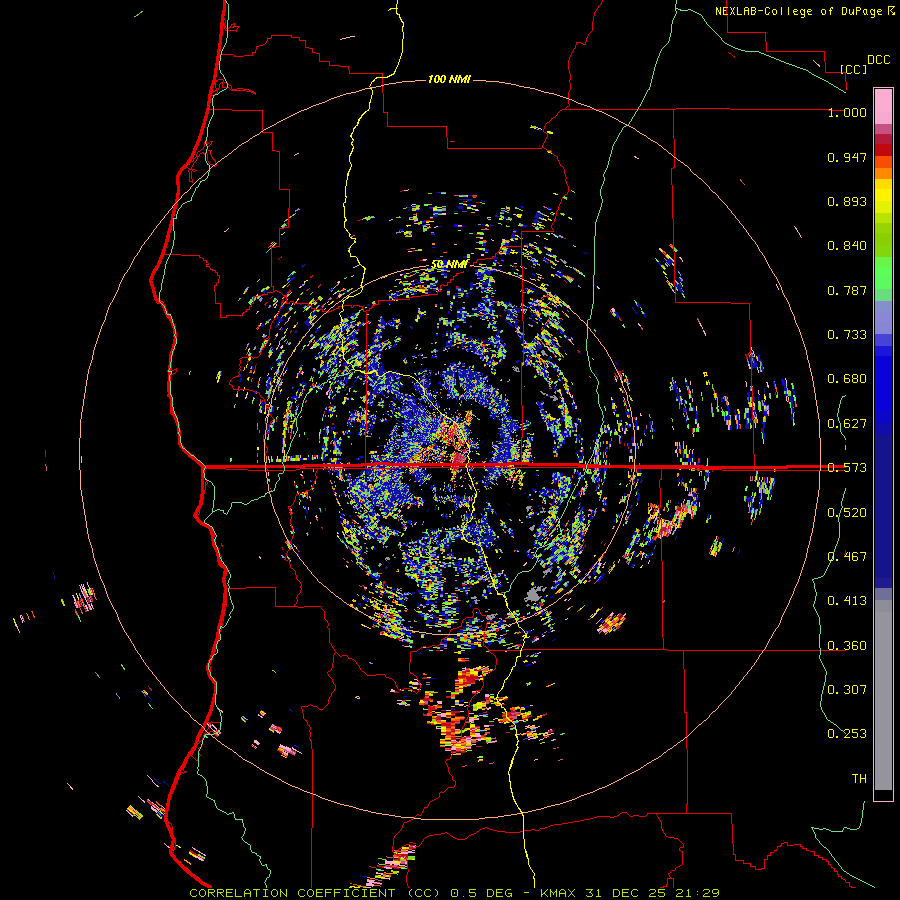Click the 1.000 value on the color scale
The height and width of the screenshot is (900, 900).
847,112
